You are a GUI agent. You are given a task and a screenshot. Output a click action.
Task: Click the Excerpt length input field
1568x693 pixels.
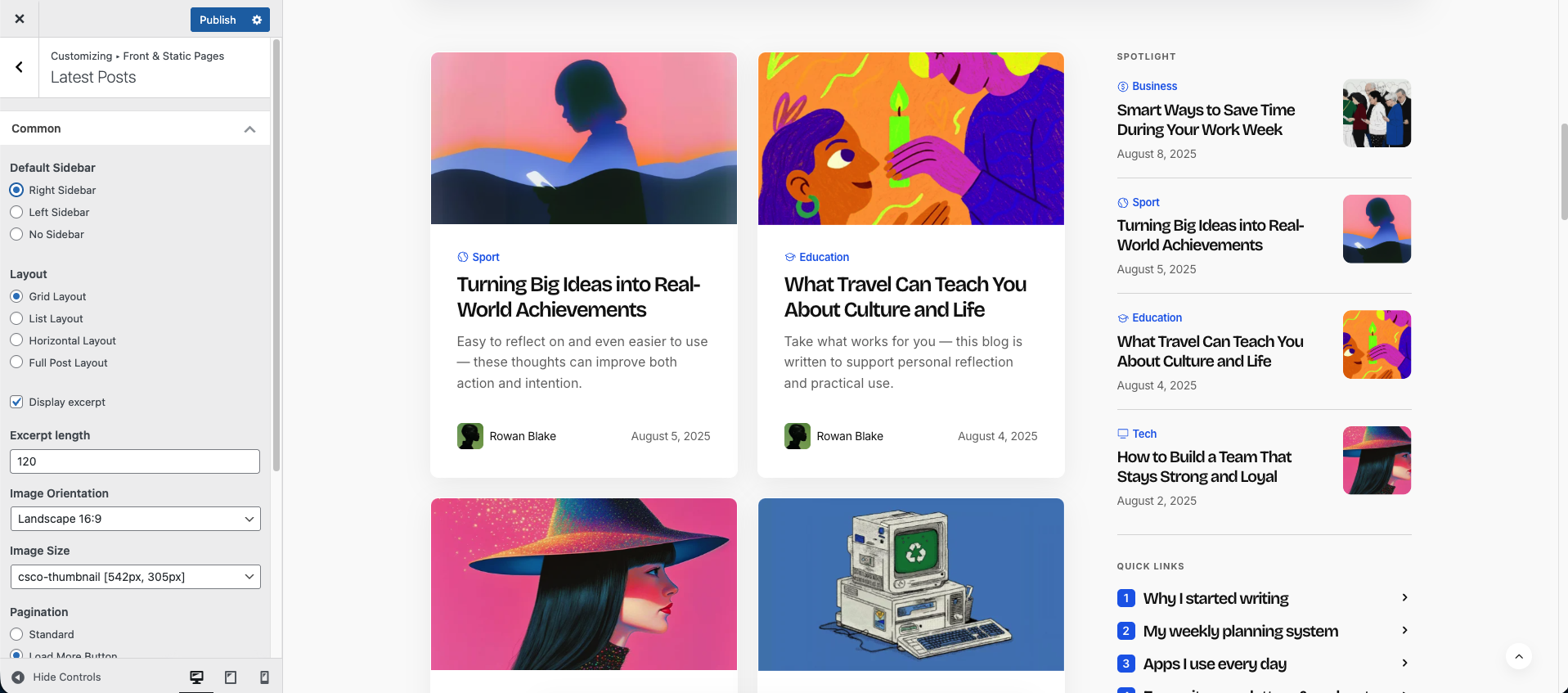pyautogui.click(x=135, y=461)
